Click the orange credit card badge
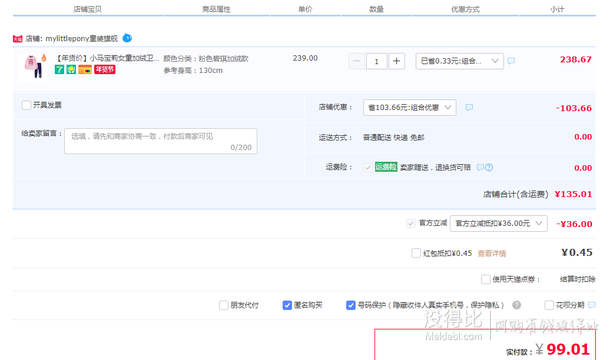The width and height of the screenshot is (610, 360). point(85,70)
